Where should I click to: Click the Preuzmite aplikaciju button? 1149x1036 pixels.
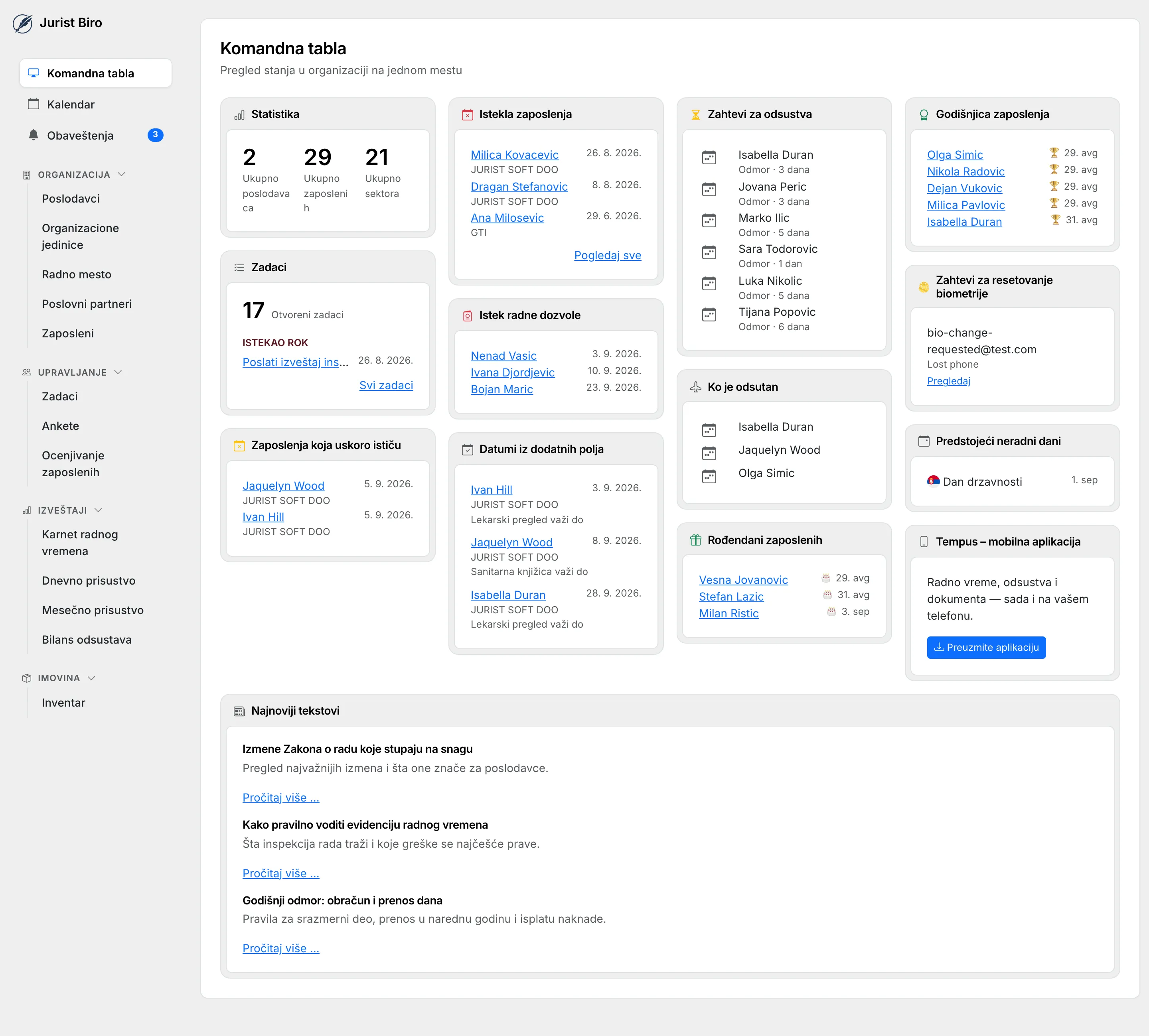[986, 648]
